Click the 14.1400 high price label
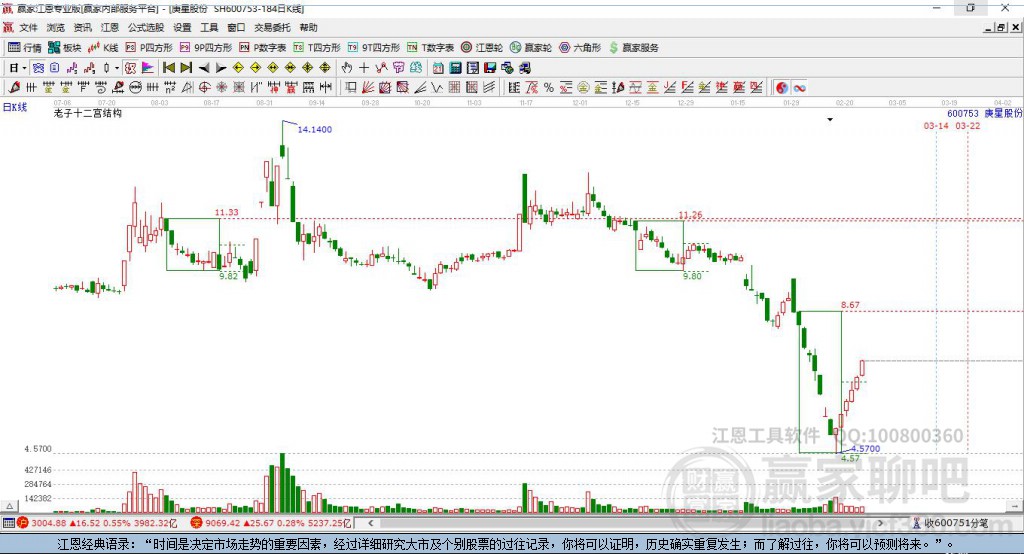 click(315, 129)
